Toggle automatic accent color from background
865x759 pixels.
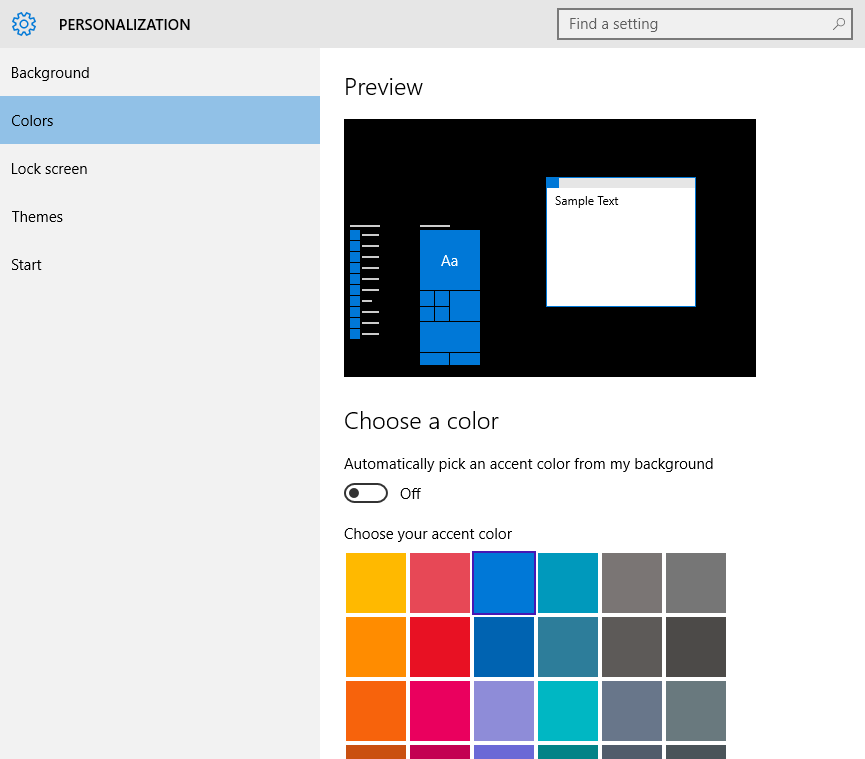click(366, 493)
